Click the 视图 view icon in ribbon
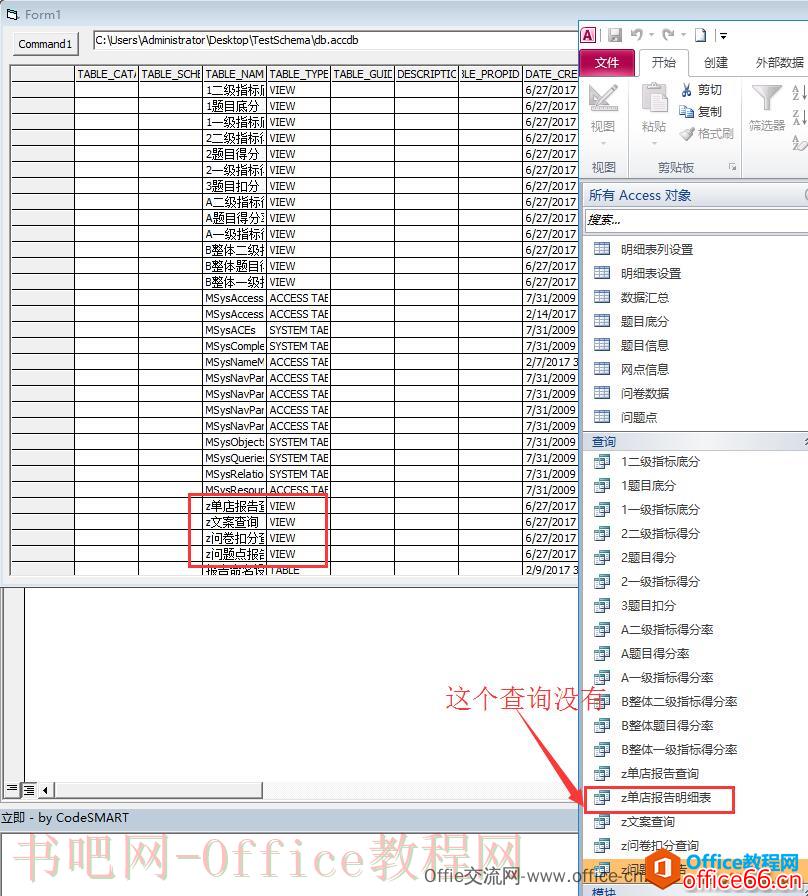This screenshot has height=896, width=808. click(x=603, y=99)
